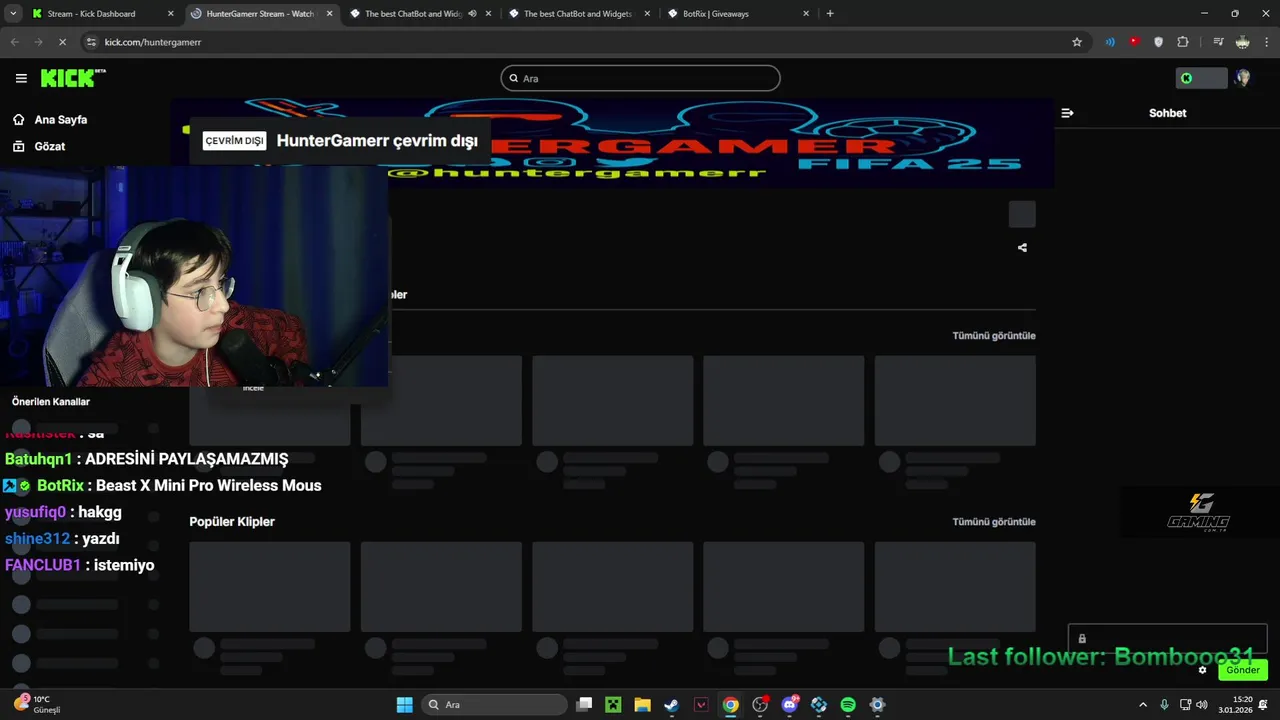Launch Minecraft from the taskbar
Image resolution: width=1280 pixels, height=720 pixels.
coord(613,705)
